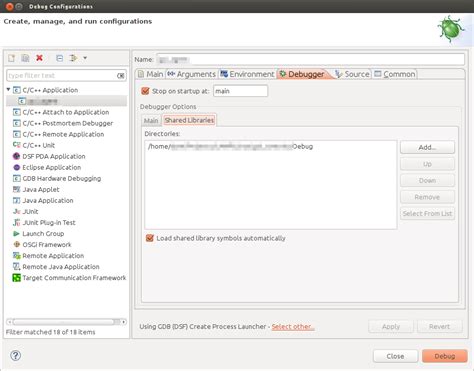Open the Shared Libraries sub-tab
The height and width of the screenshot is (371, 474).
(x=189, y=120)
